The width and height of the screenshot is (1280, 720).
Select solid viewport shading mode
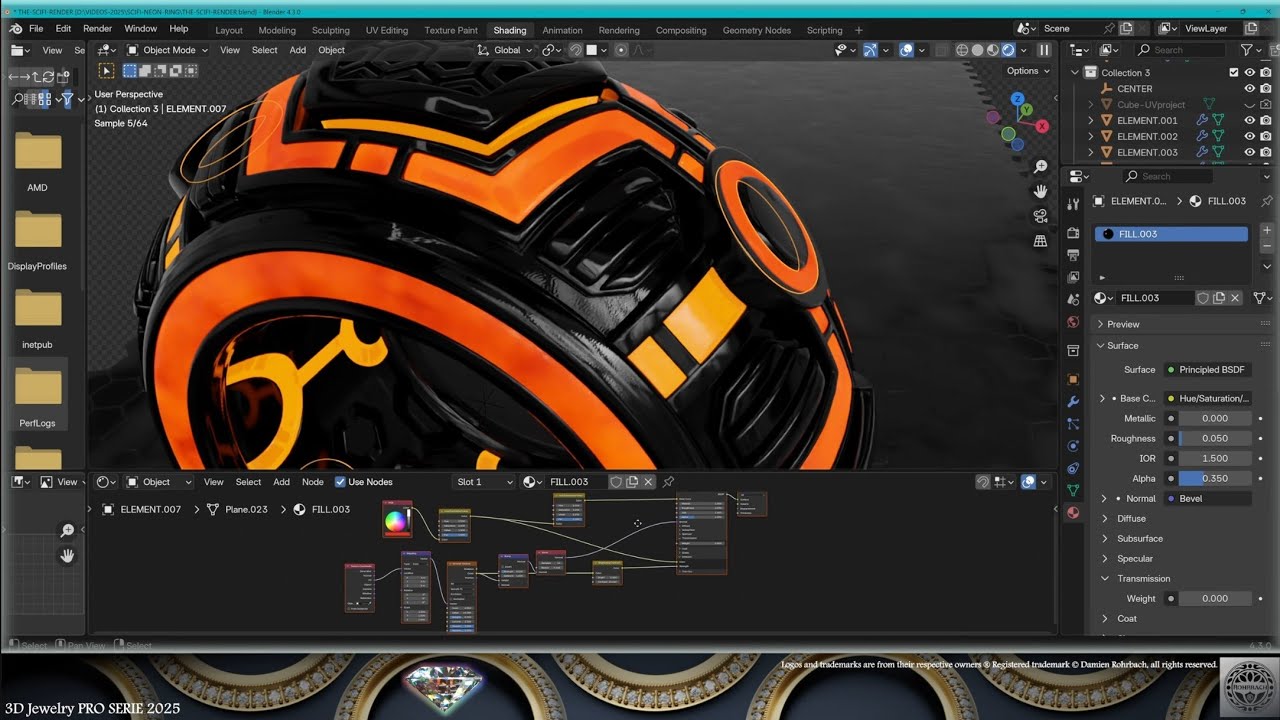click(977, 50)
